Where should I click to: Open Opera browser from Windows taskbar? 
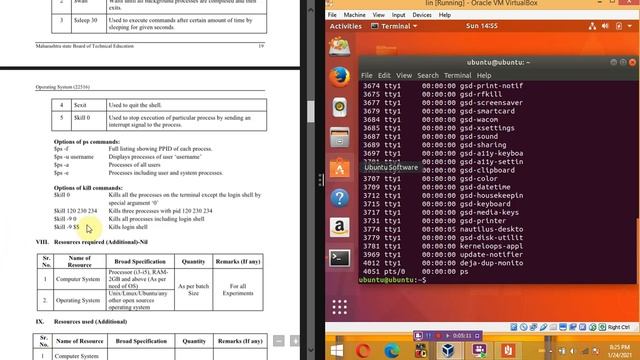click(x=363, y=350)
